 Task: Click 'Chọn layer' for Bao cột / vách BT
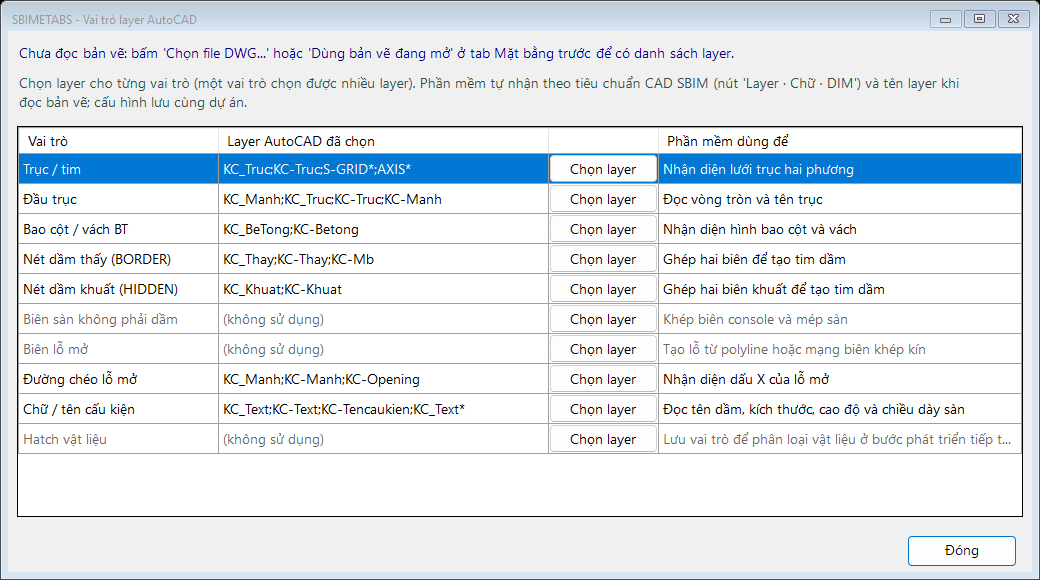coord(603,229)
